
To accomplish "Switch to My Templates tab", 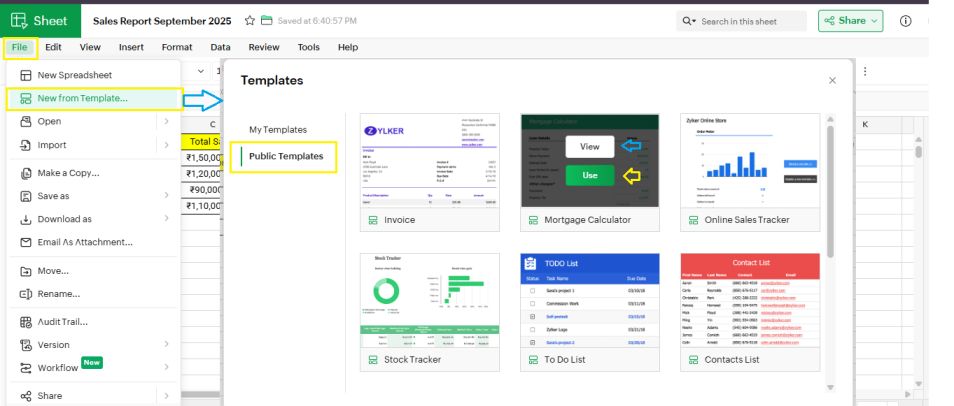I will click(278, 130).
